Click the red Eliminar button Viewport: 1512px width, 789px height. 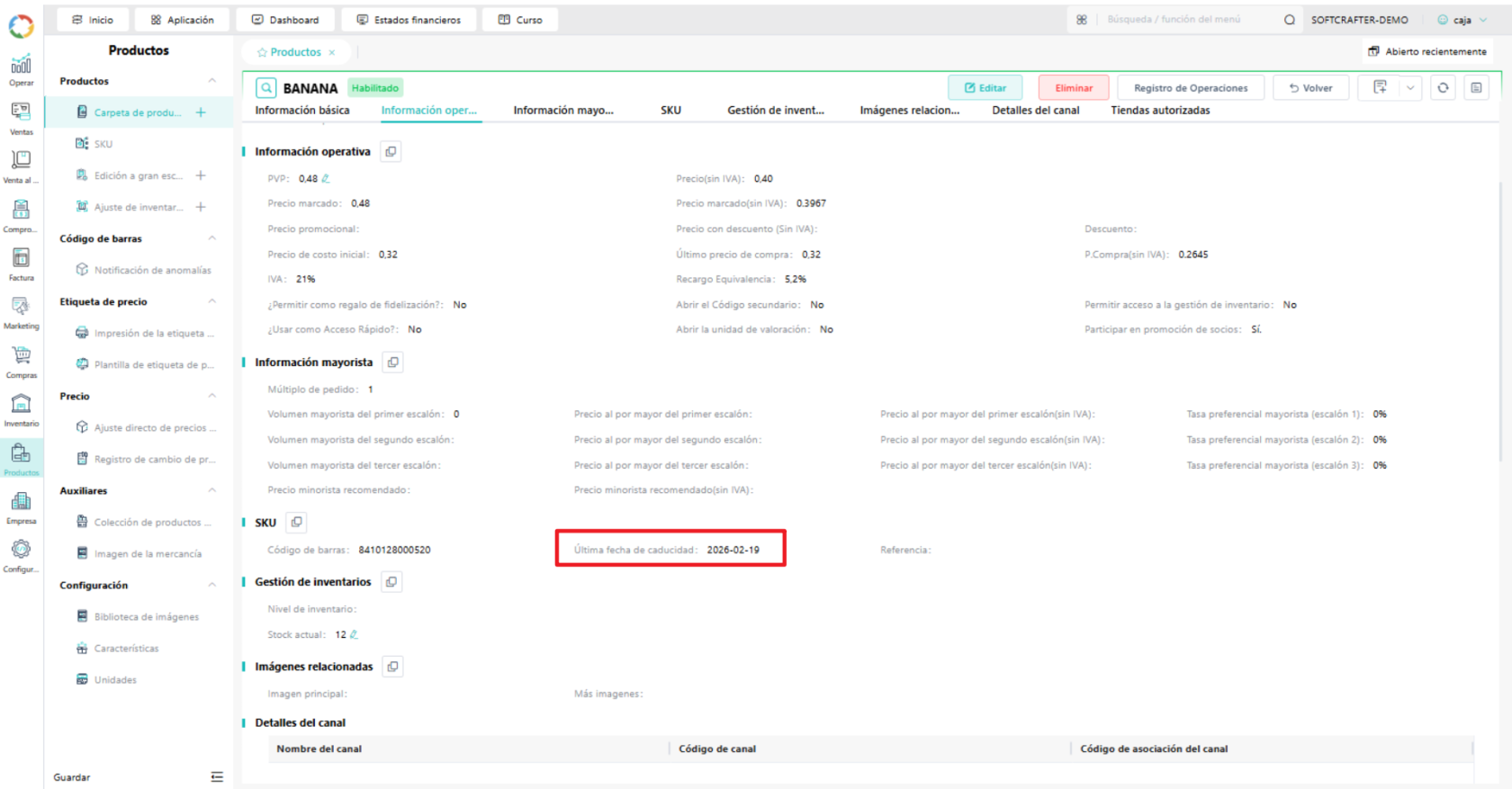pyautogui.click(x=1074, y=87)
